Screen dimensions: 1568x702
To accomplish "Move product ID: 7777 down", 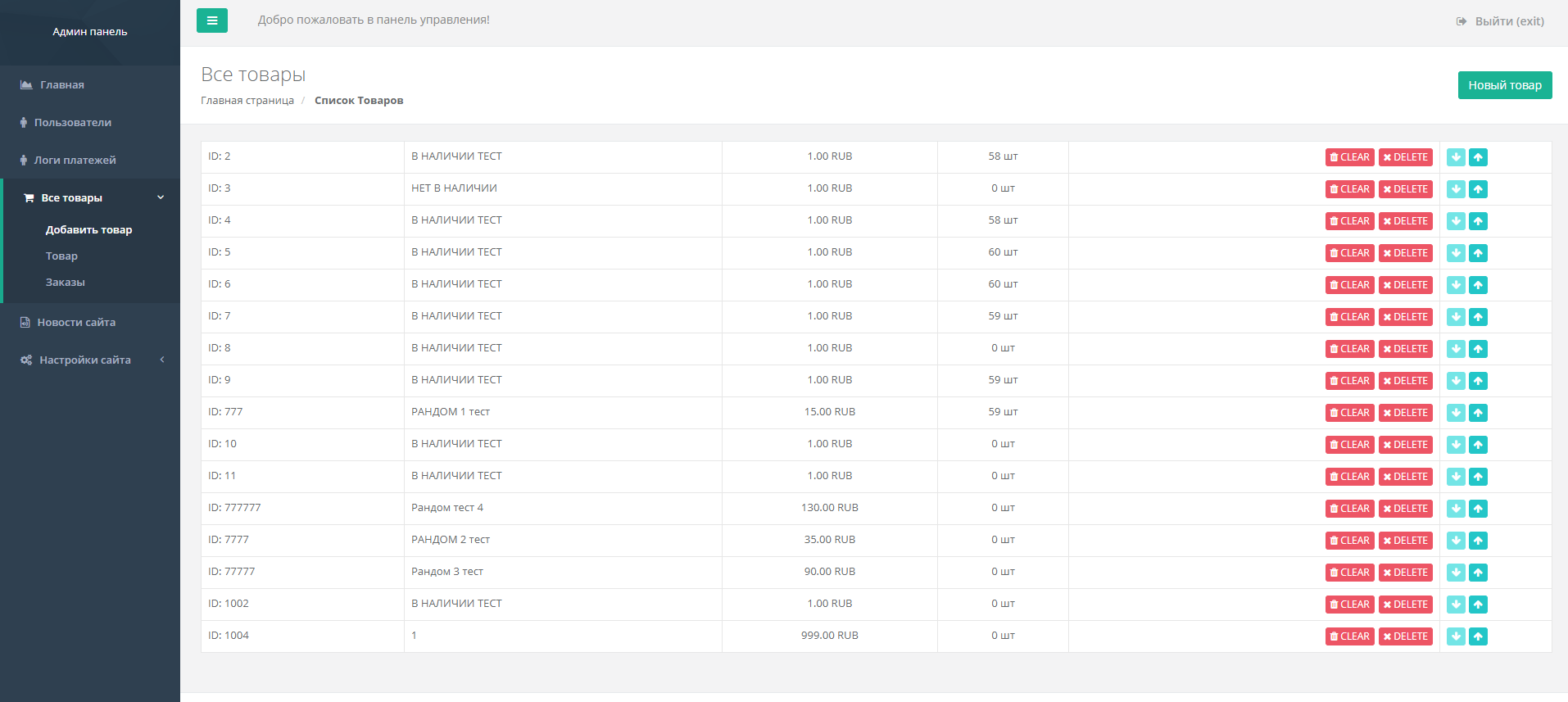I will (1456, 541).
